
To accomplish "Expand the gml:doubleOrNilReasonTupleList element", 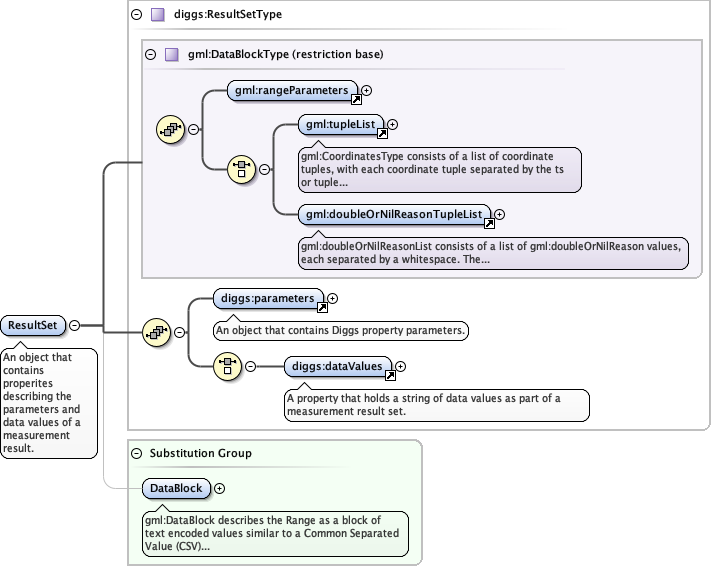I will [500, 213].
